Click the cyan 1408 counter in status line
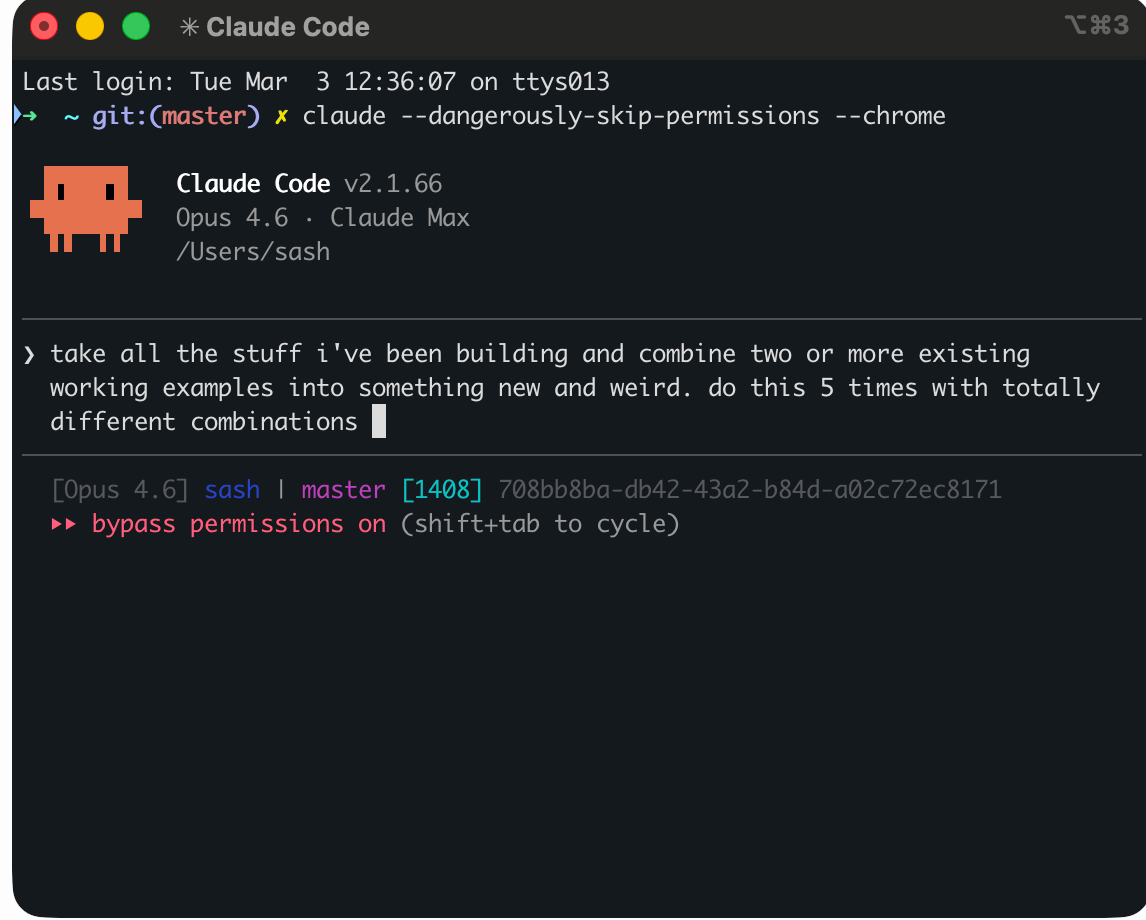 pos(442,490)
